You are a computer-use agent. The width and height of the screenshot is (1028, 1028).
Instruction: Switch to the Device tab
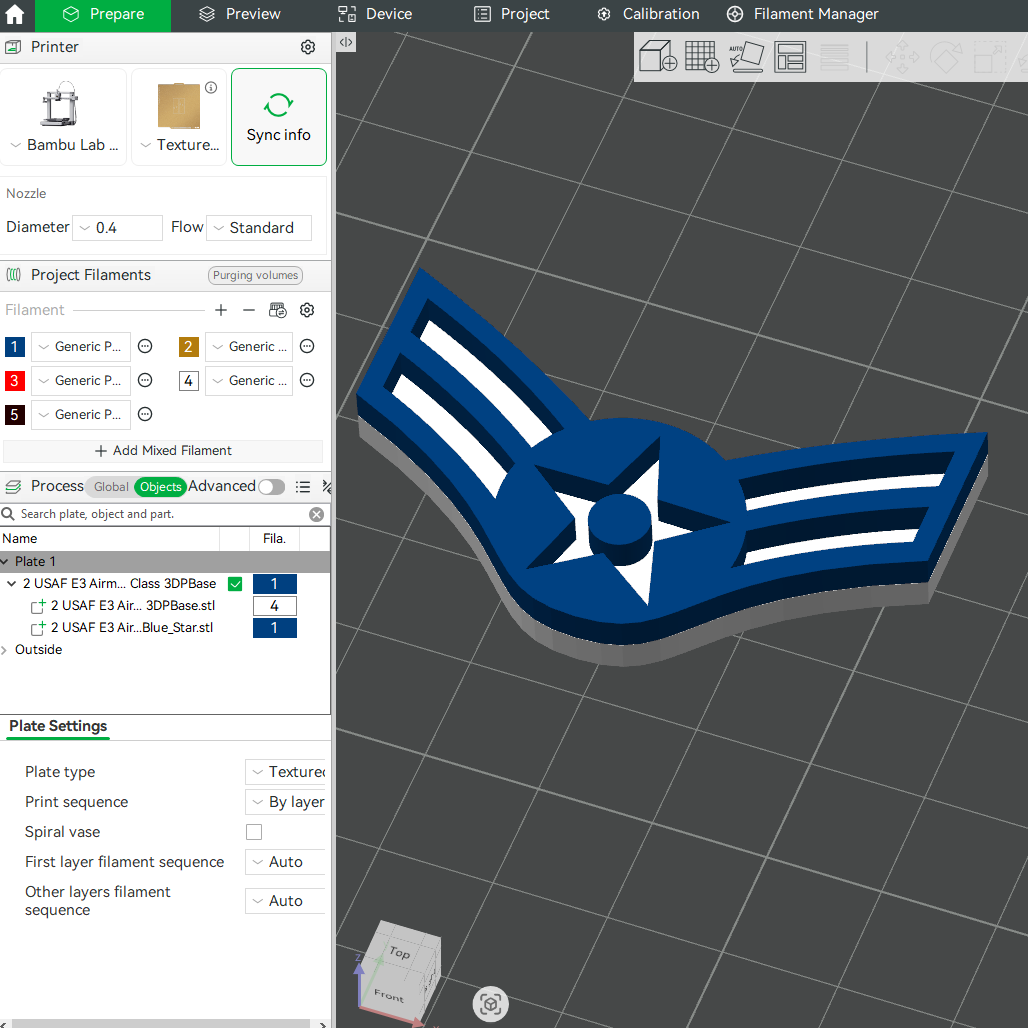point(375,14)
